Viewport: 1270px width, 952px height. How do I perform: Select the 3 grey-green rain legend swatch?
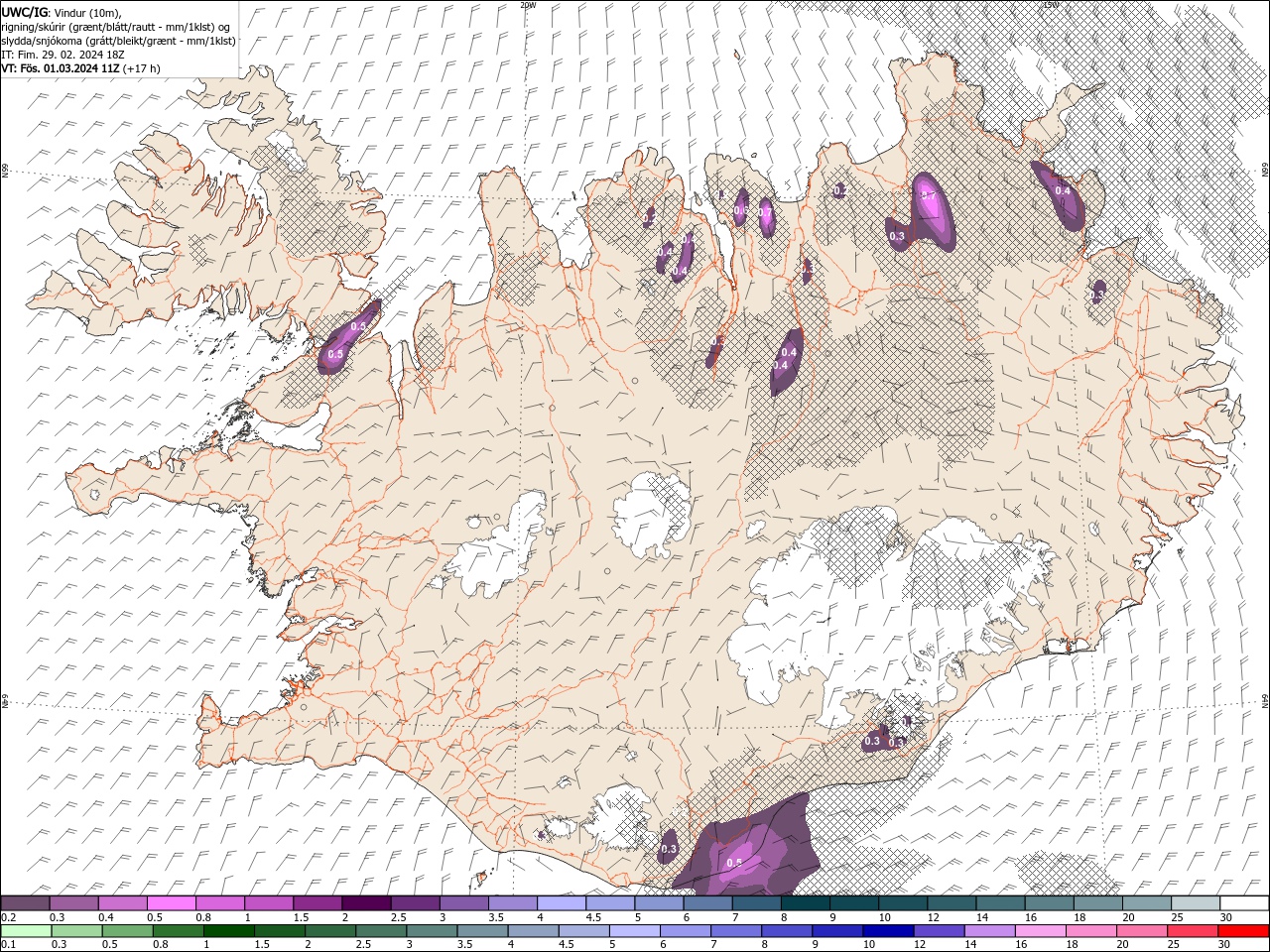pos(433,931)
